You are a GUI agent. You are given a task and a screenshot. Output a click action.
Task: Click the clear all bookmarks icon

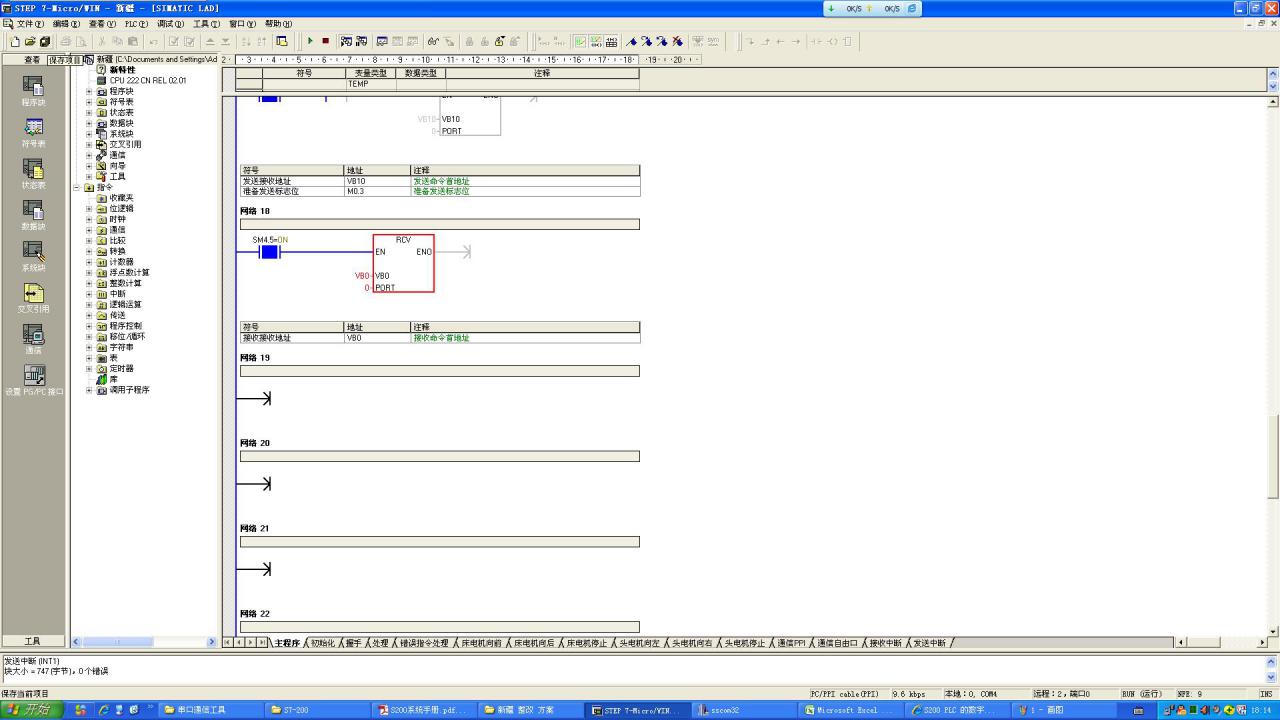click(x=677, y=41)
